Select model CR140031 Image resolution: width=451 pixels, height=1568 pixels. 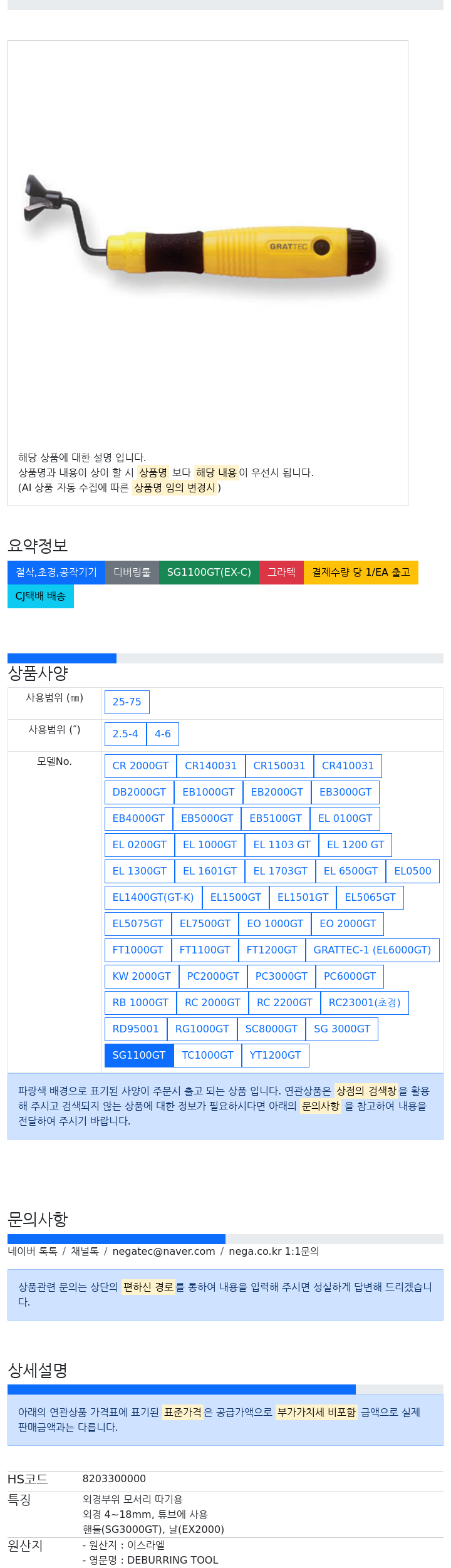pos(211,766)
